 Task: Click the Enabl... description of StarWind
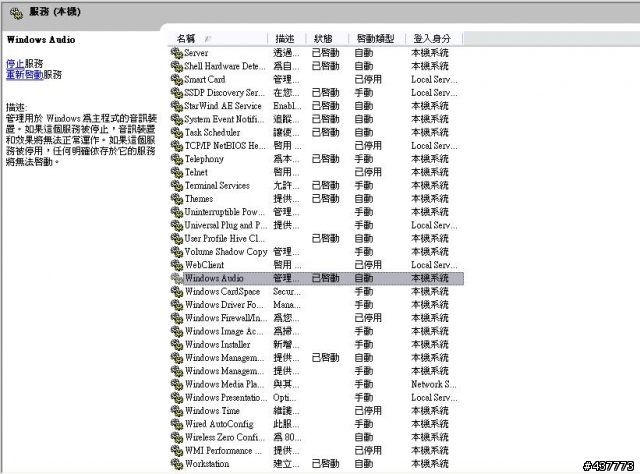coord(287,106)
